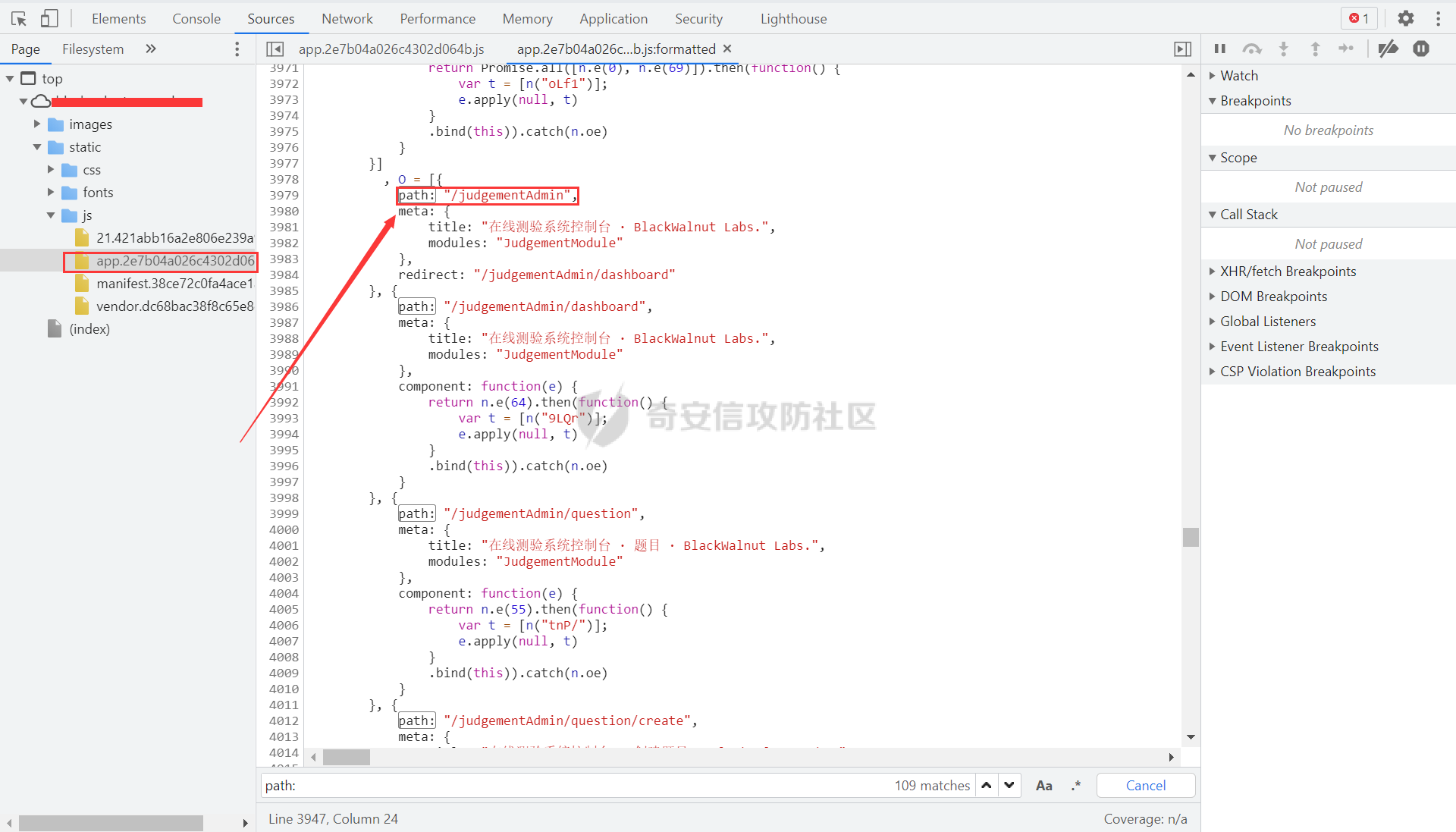
Task: Step out of the current function
Action: (x=1316, y=49)
